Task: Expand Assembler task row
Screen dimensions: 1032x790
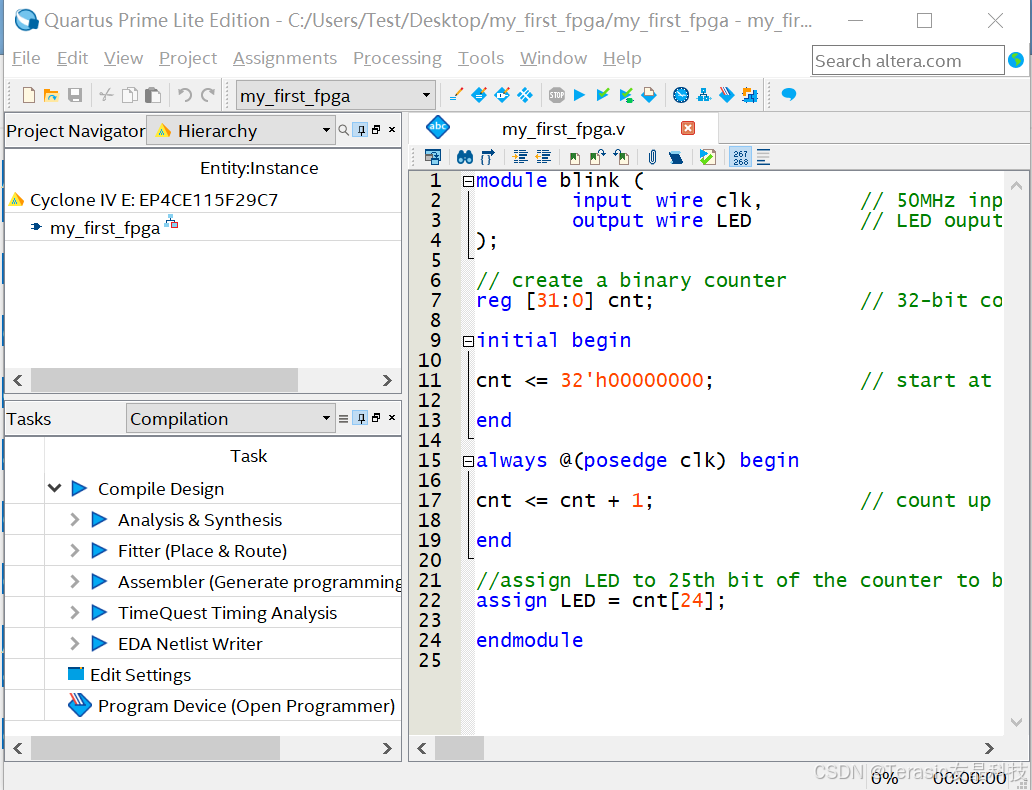Action: pyautogui.click(x=74, y=581)
